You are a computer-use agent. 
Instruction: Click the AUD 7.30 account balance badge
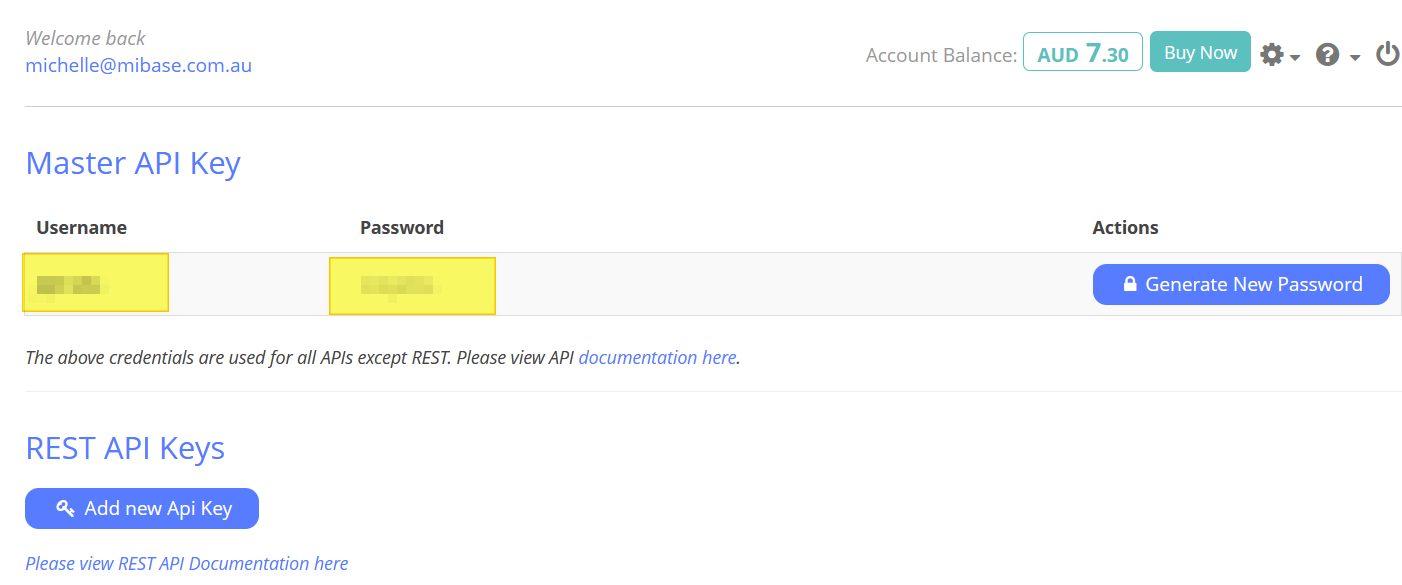pyautogui.click(x=1082, y=53)
